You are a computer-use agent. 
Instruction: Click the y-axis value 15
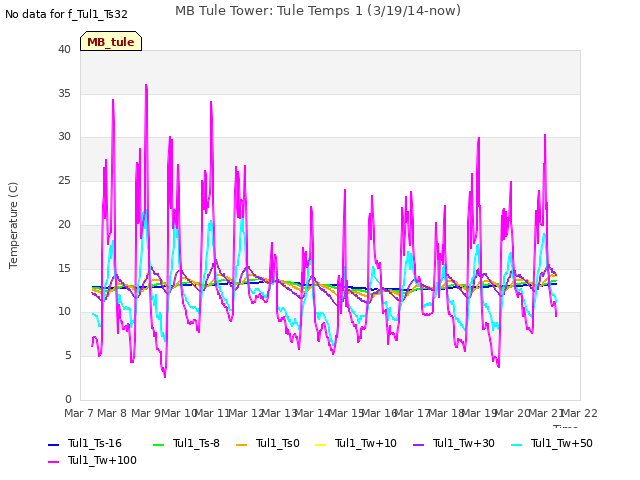(x=64, y=269)
